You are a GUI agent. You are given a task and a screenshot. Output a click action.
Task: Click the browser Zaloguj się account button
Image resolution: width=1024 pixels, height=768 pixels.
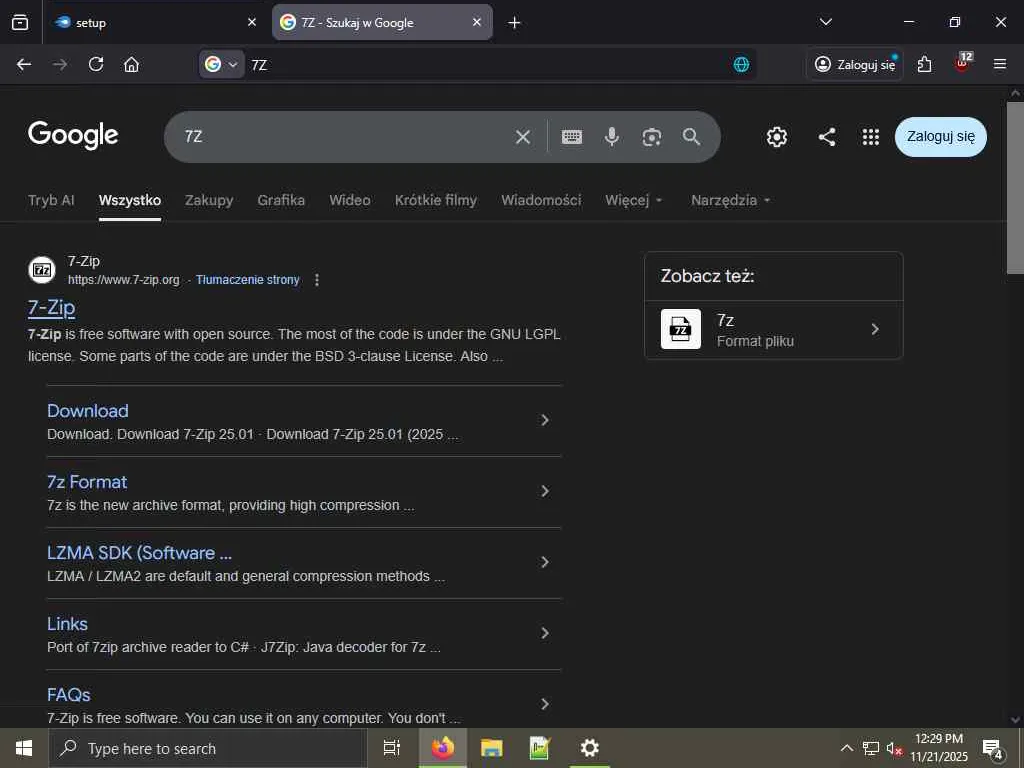point(855,64)
